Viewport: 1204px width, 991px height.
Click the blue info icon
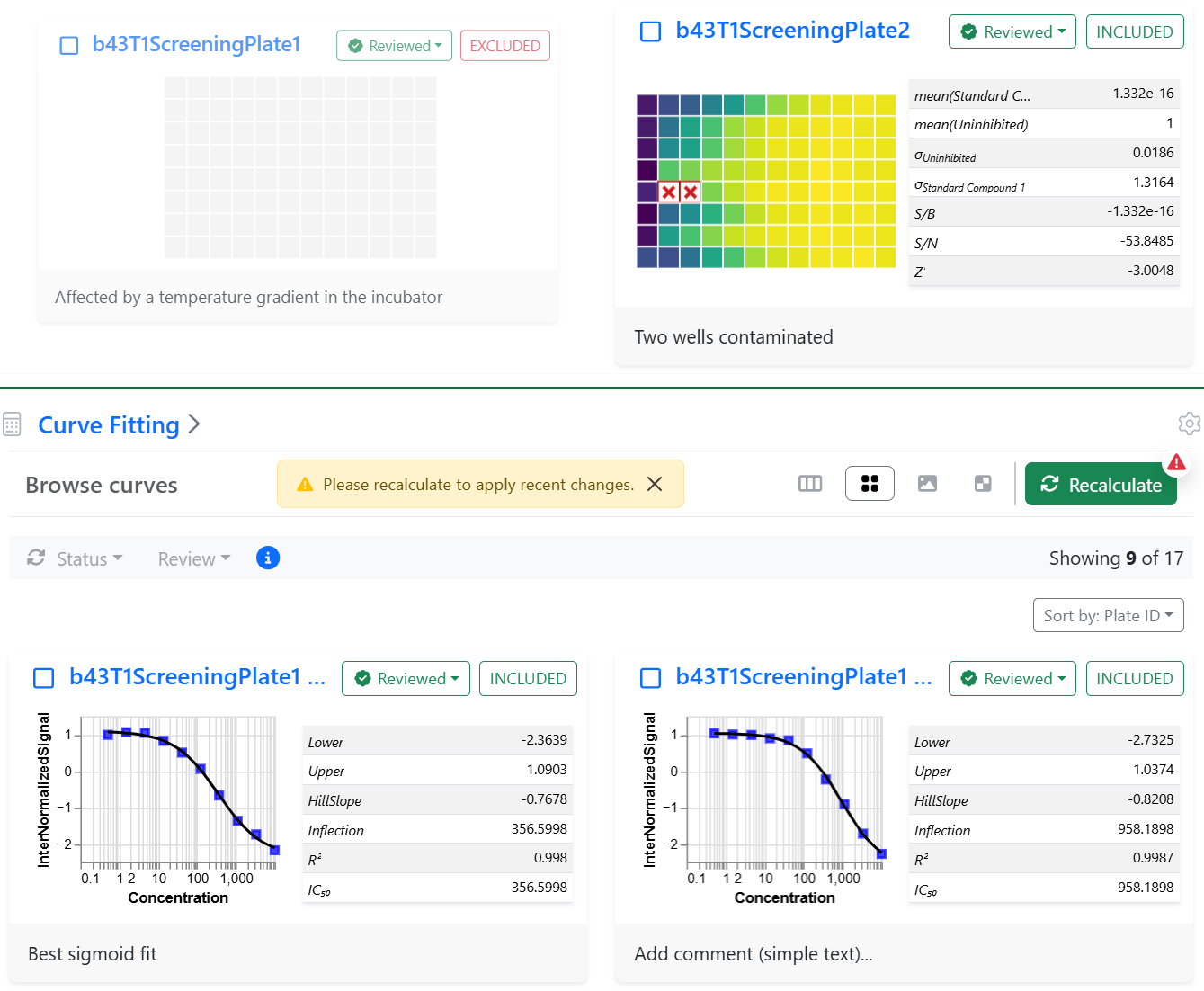[x=268, y=558]
